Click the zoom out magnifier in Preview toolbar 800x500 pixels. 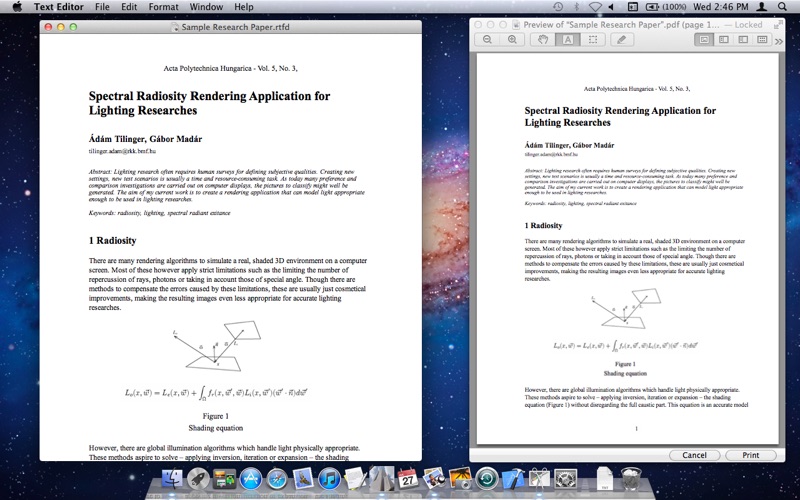coord(487,40)
